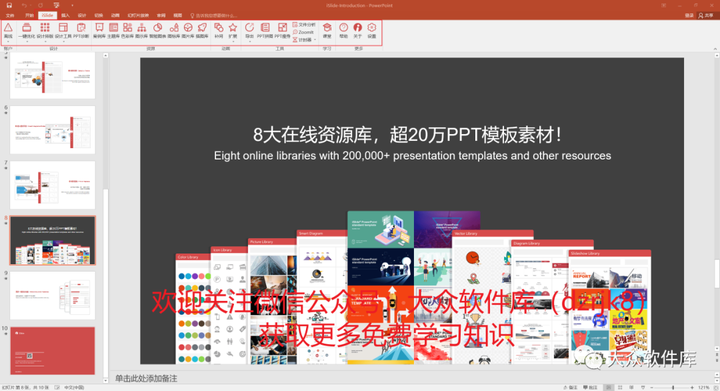Switch to the 开始 Home tab
The height and width of the screenshot is (391, 720).
[x=29, y=16]
